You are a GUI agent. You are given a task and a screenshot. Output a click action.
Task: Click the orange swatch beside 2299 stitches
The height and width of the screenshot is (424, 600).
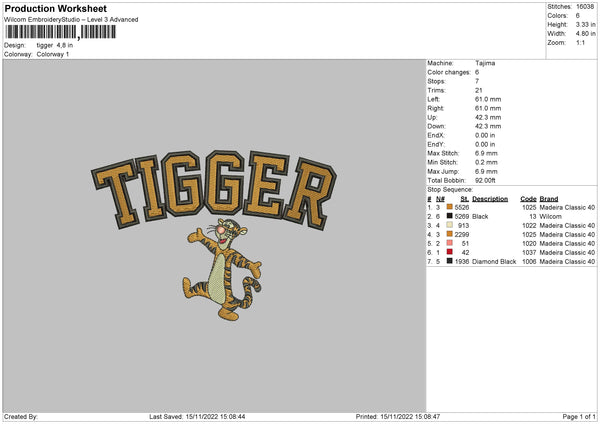point(450,234)
